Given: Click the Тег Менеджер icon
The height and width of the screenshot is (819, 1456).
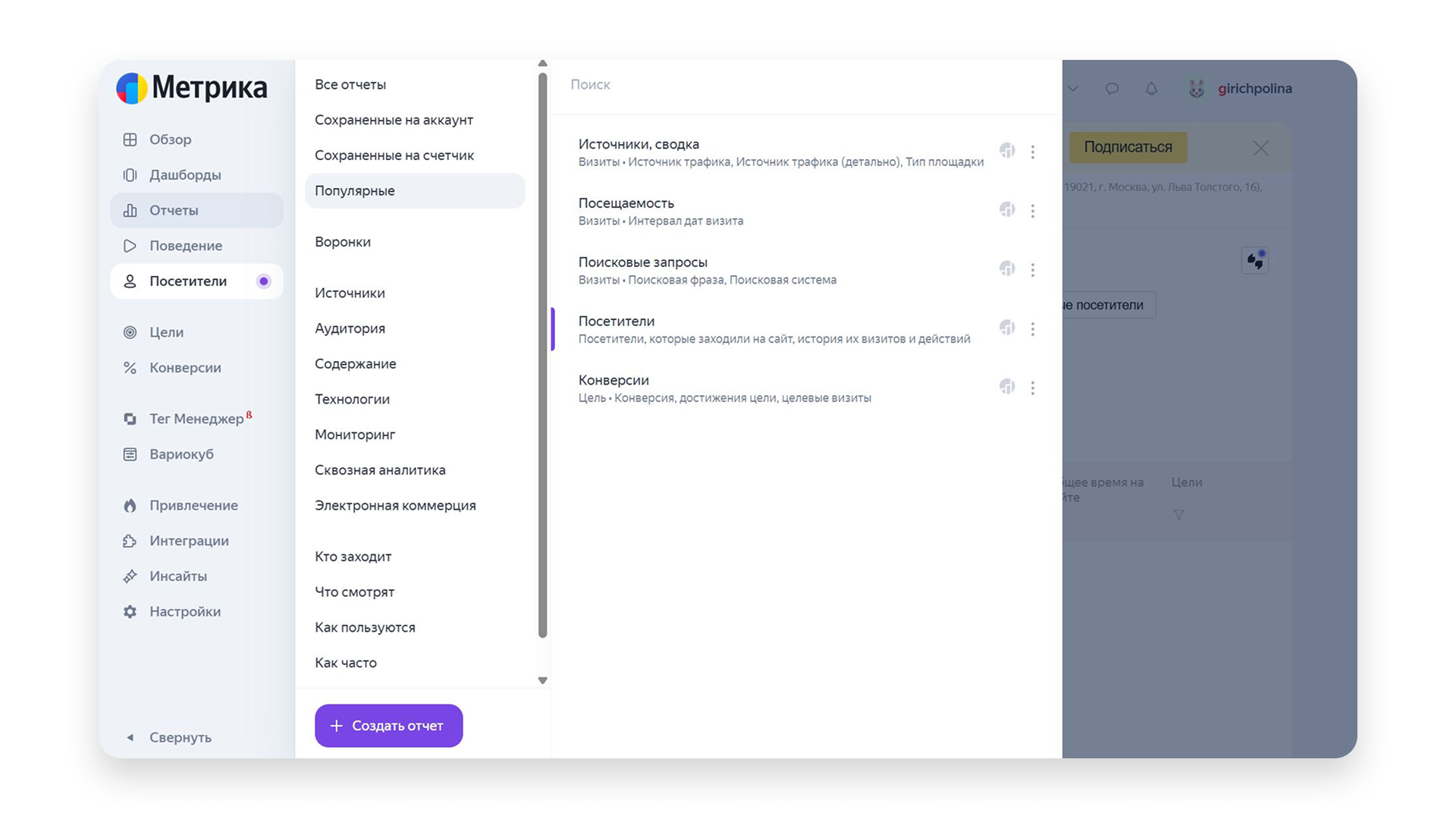Looking at the screenshot, I should (130, 419).
